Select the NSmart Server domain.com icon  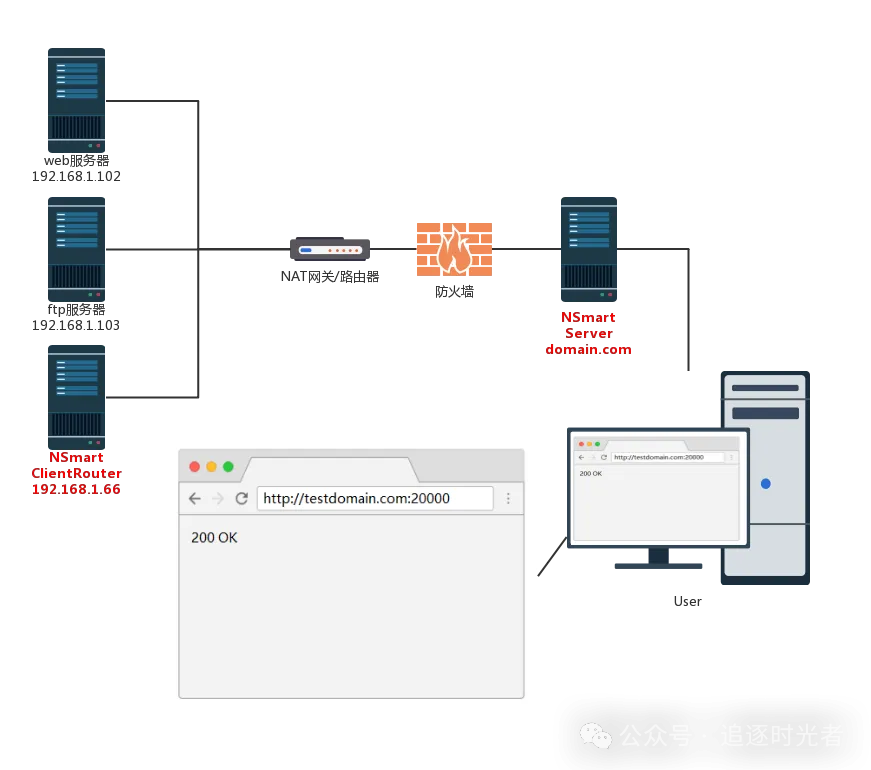pos(589,249)
